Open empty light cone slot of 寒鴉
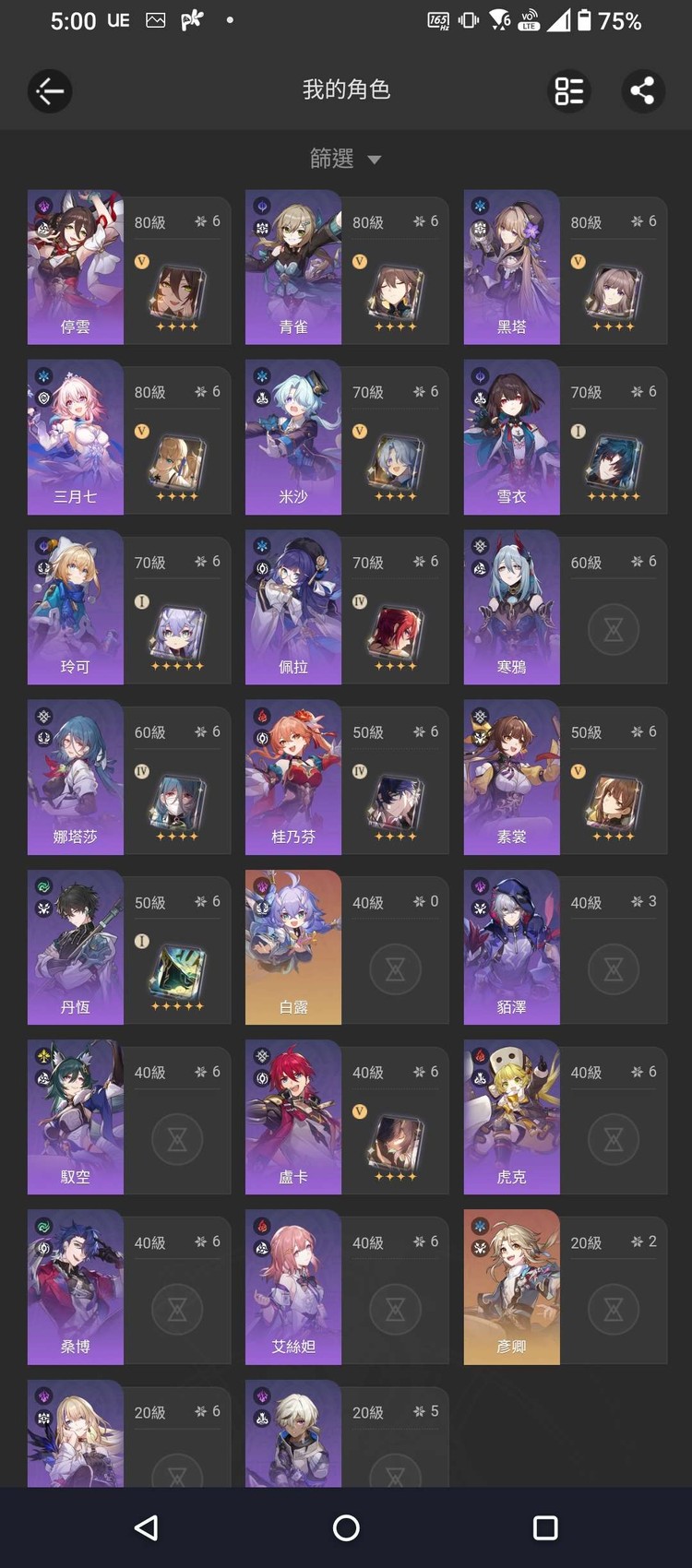692x1568 pixels. click(614, 630)
